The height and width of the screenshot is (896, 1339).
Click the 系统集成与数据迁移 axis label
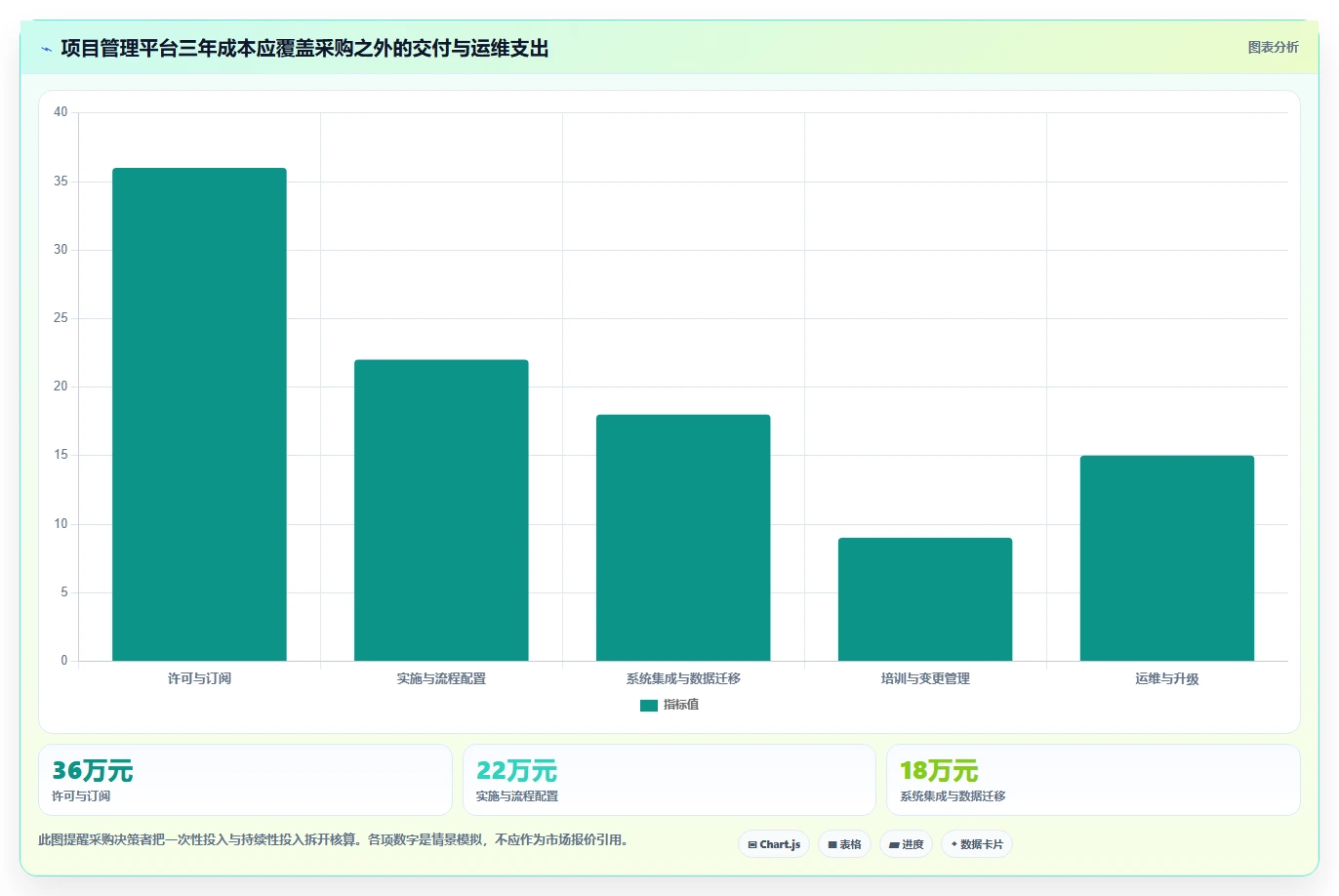click(683, 678)
